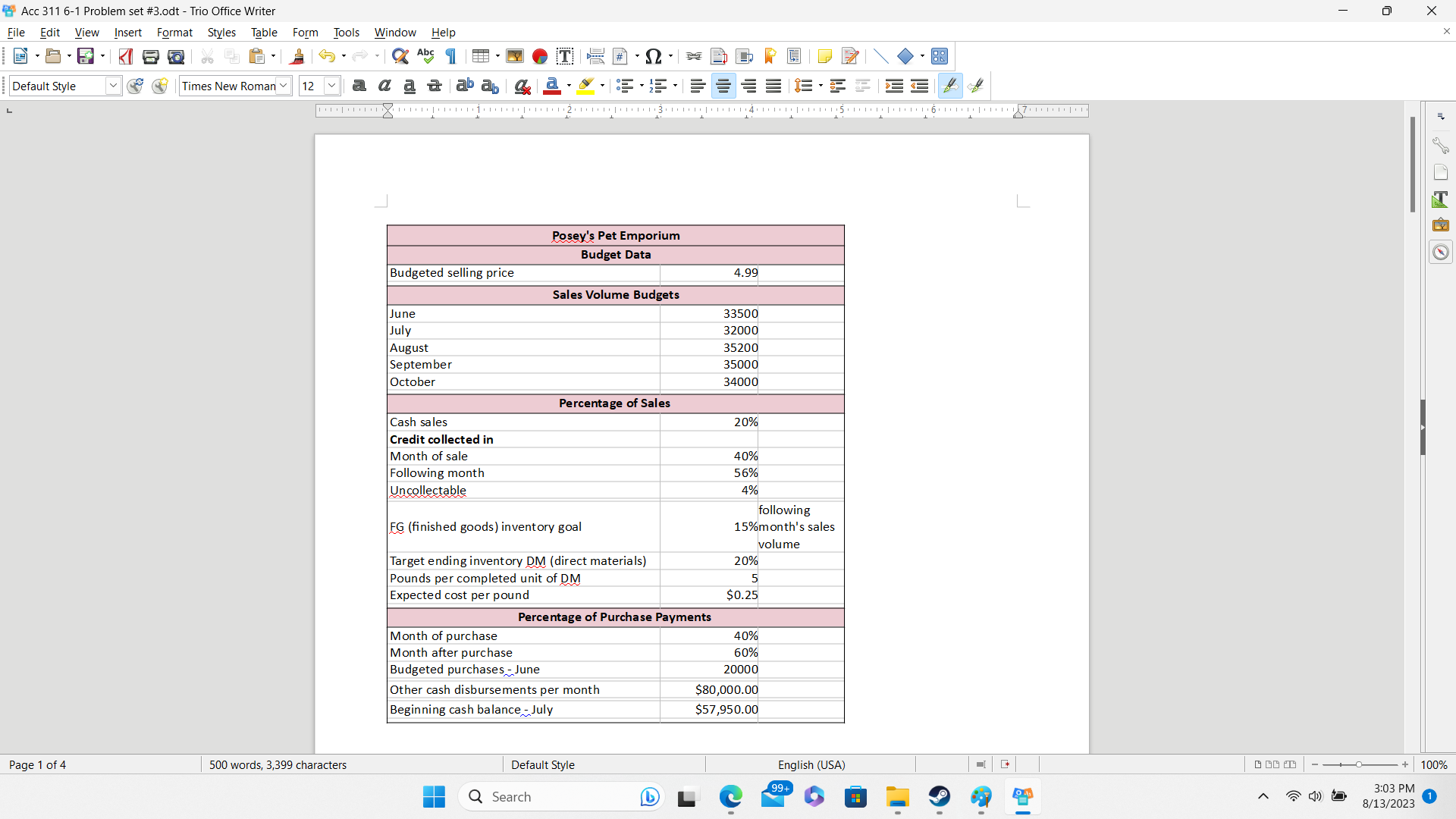
Task: Open Find and Replace
Action: click(x=400, y=56)
